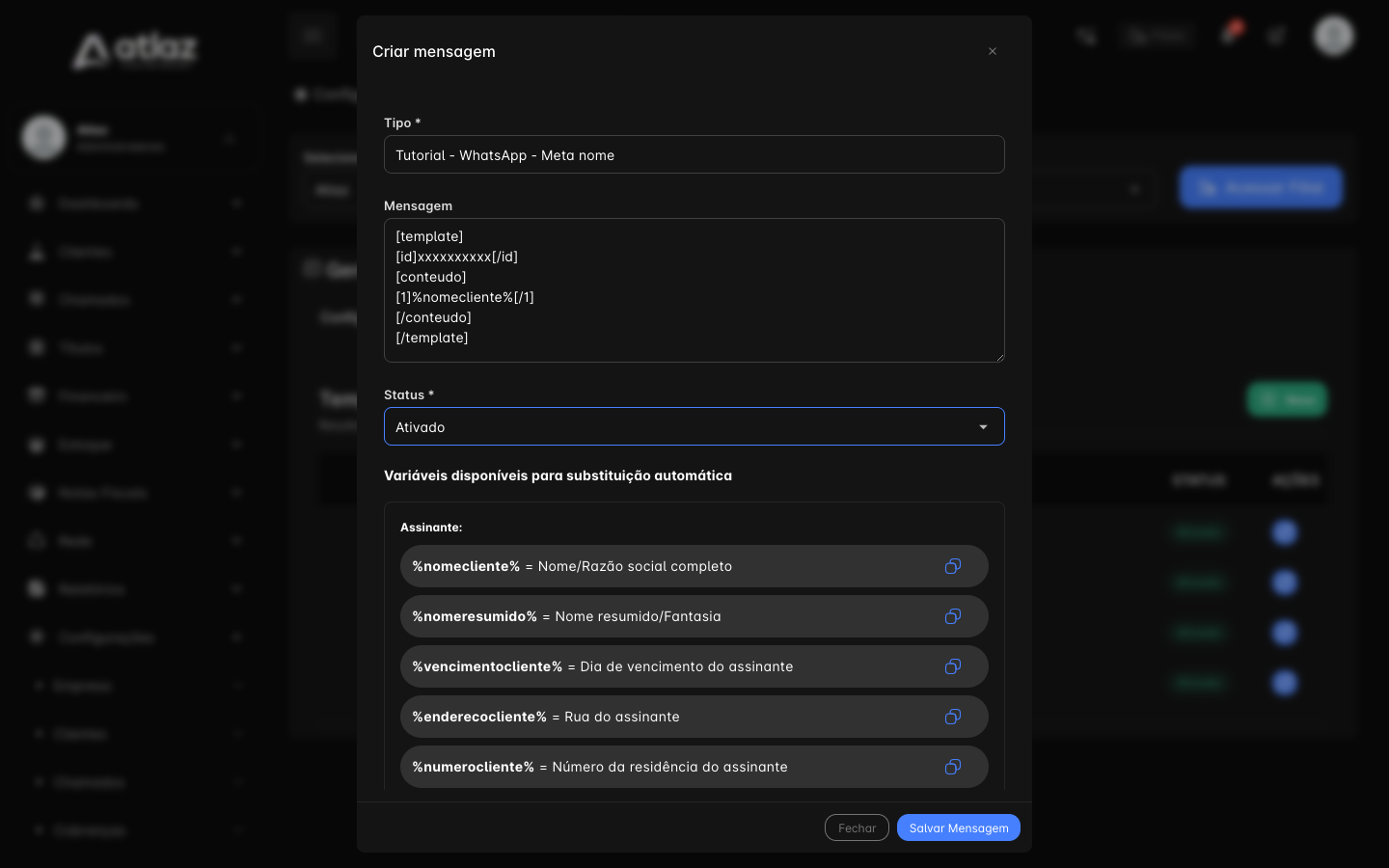Click the "Nome/Razão social completo" description
The width and height of the screenshot is (1389, 868).
coord(635,566)
